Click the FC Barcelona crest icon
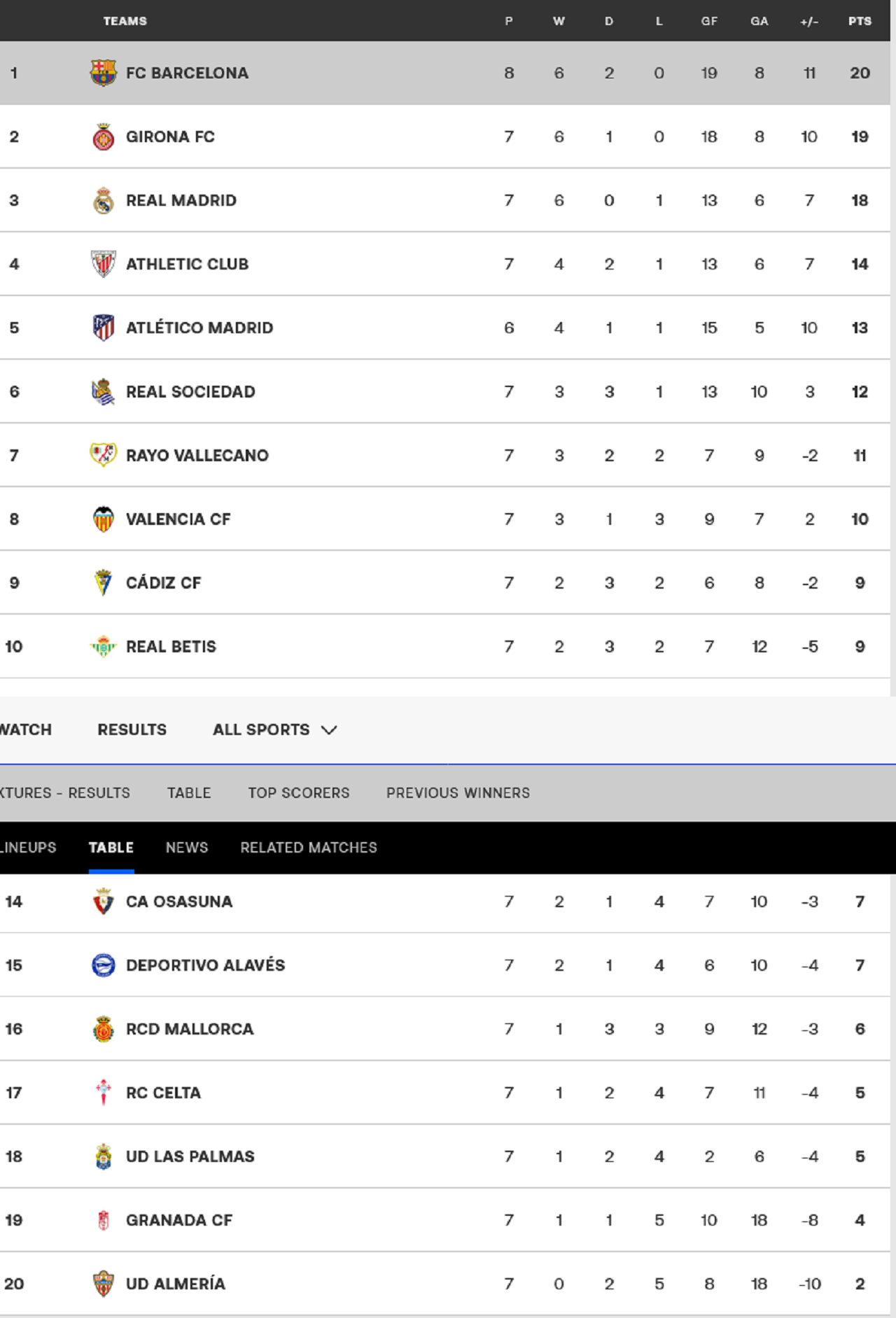Screen dimensions: 896x1318 104,73
